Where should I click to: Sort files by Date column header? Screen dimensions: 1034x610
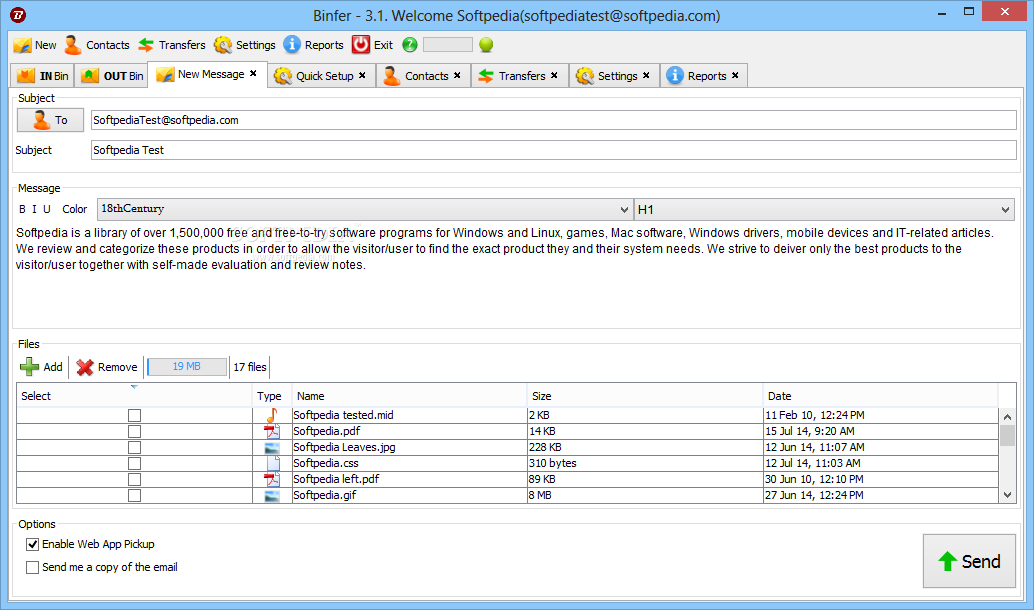(881, 396)
